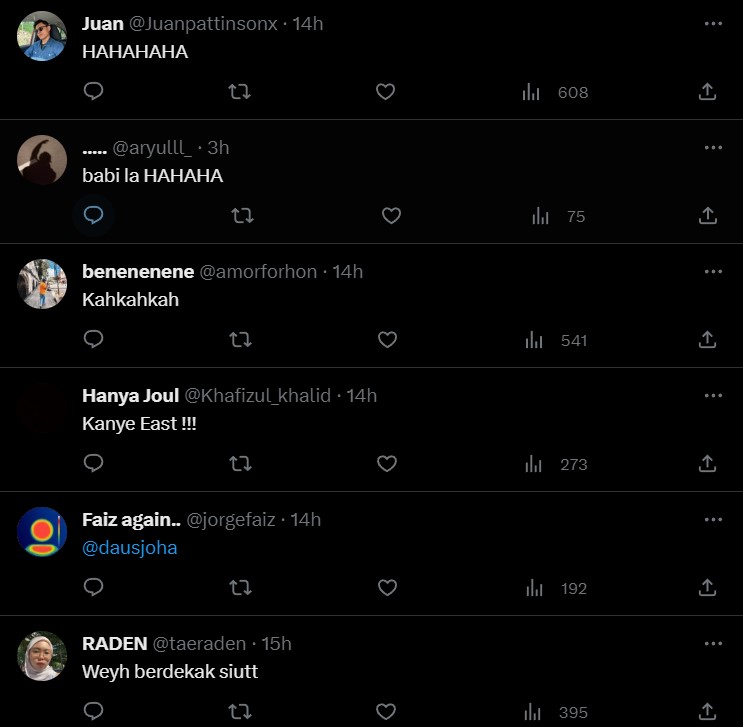The height and width of the screenshot is (727, 743).
Task: Like the Kahkahkah tweet by benenenene
Action: pos(387,340)
